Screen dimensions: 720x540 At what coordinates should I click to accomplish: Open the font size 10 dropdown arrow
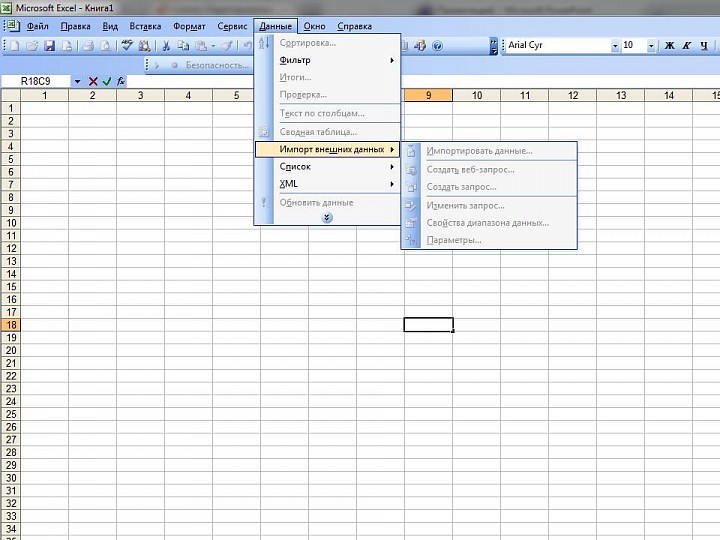(x=651, y=45)
